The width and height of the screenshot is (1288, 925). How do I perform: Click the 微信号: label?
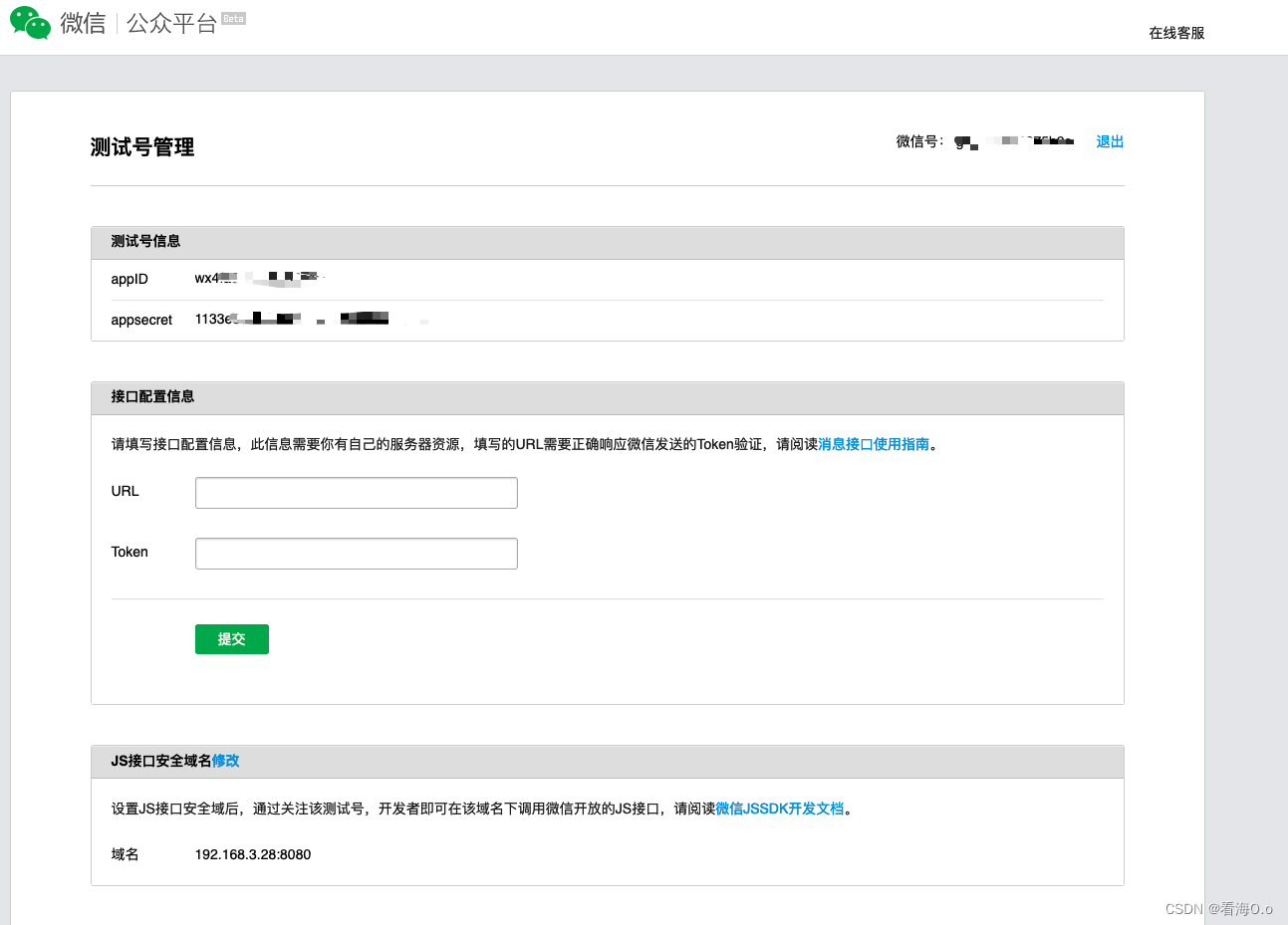coord(919,141)
